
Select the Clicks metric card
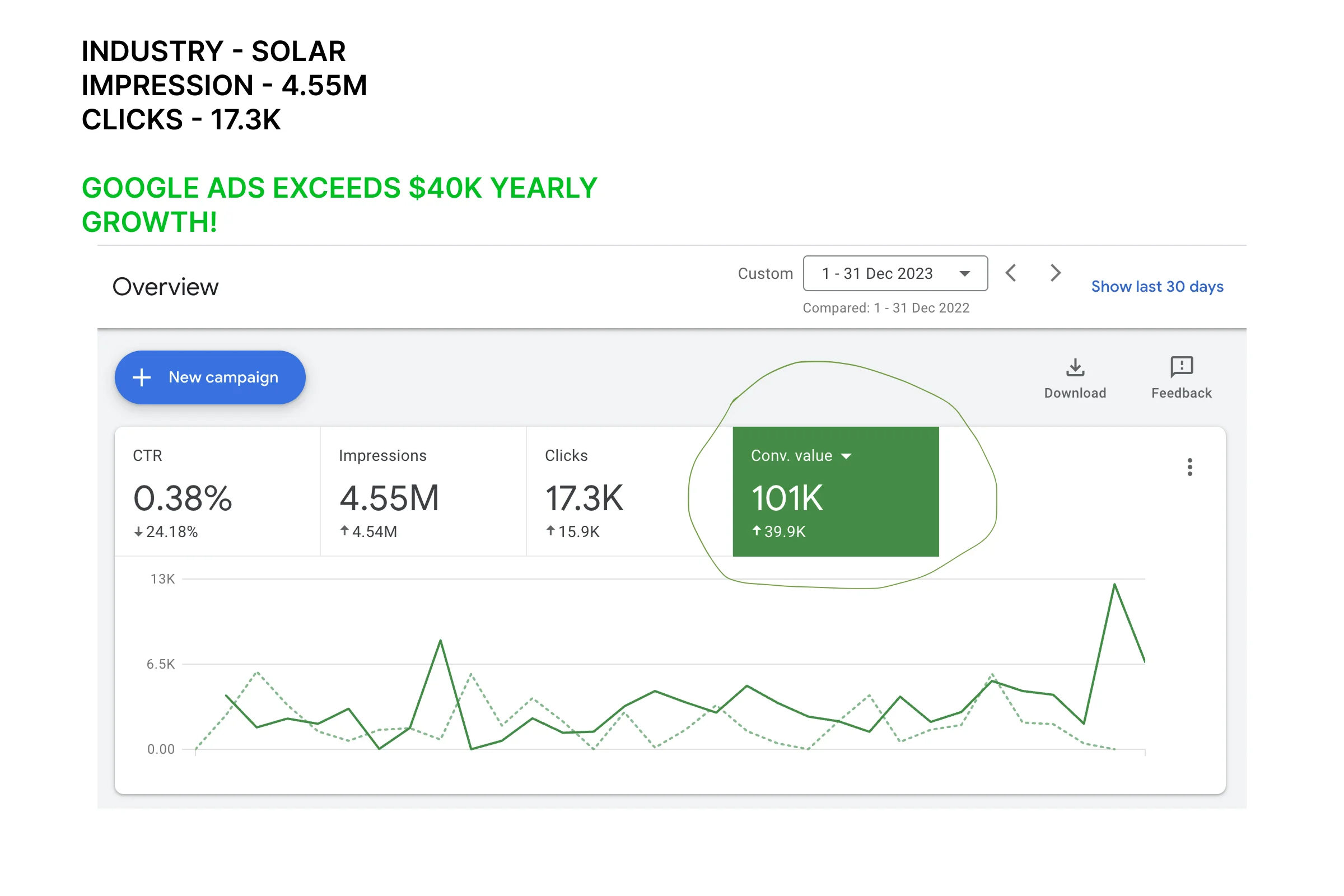[628, 492]
